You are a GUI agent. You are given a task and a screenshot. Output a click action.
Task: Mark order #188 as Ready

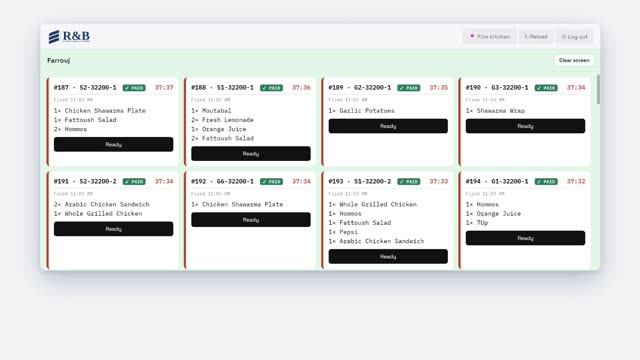pos(251,154)
